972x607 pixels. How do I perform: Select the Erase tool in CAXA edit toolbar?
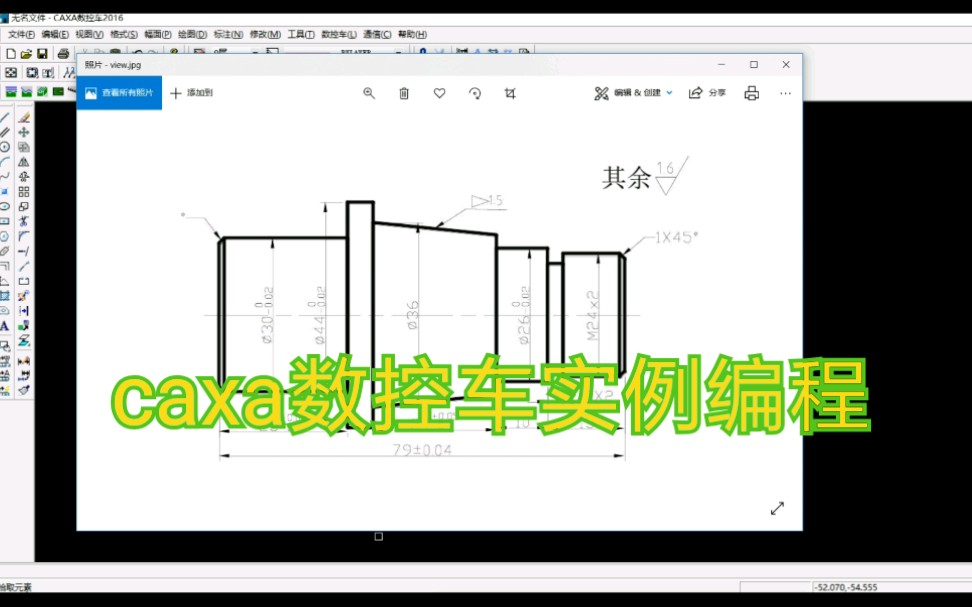(24, 117)
